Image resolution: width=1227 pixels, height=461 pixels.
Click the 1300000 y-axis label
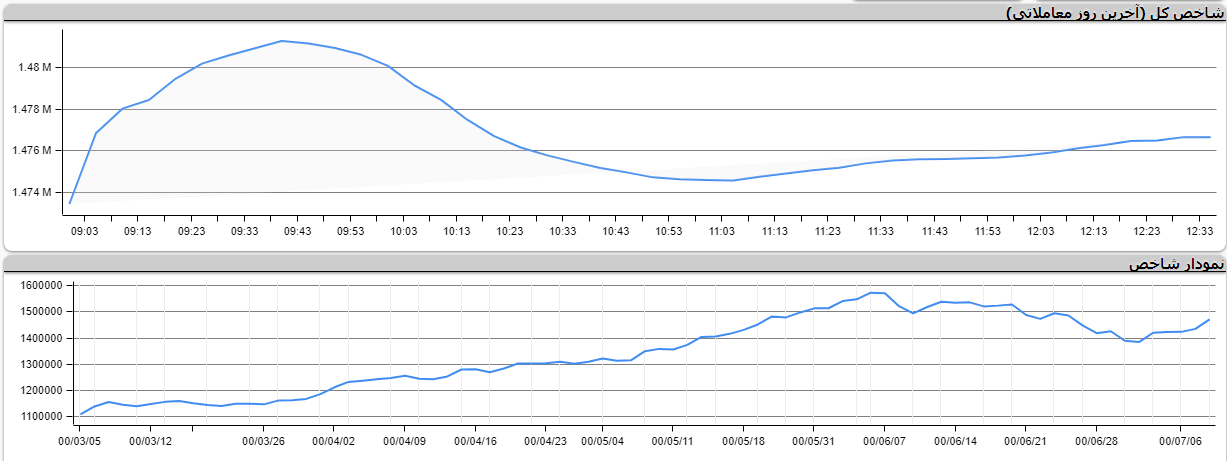tap(40, 365)
